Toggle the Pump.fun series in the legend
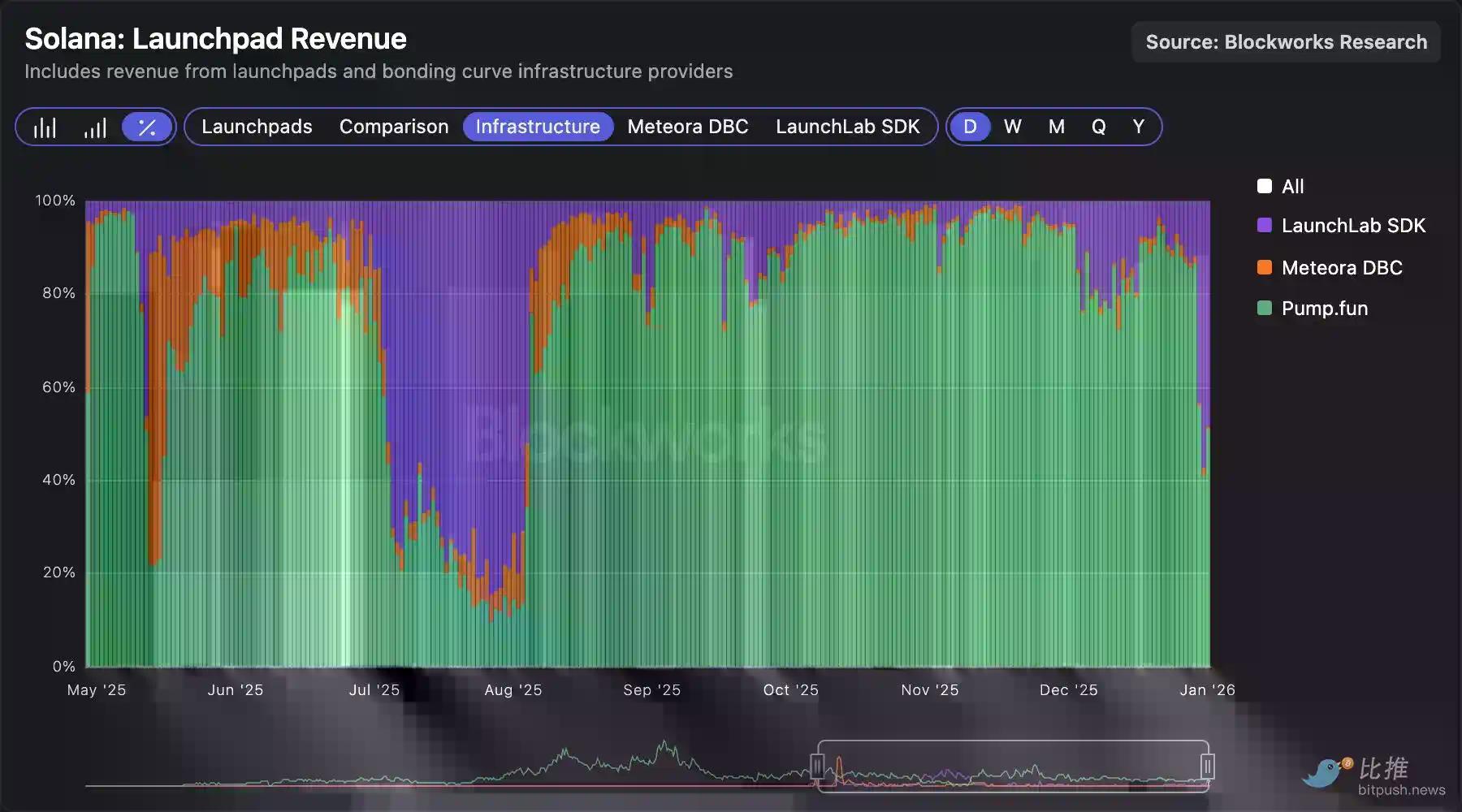 click(x=1265, y=309)
